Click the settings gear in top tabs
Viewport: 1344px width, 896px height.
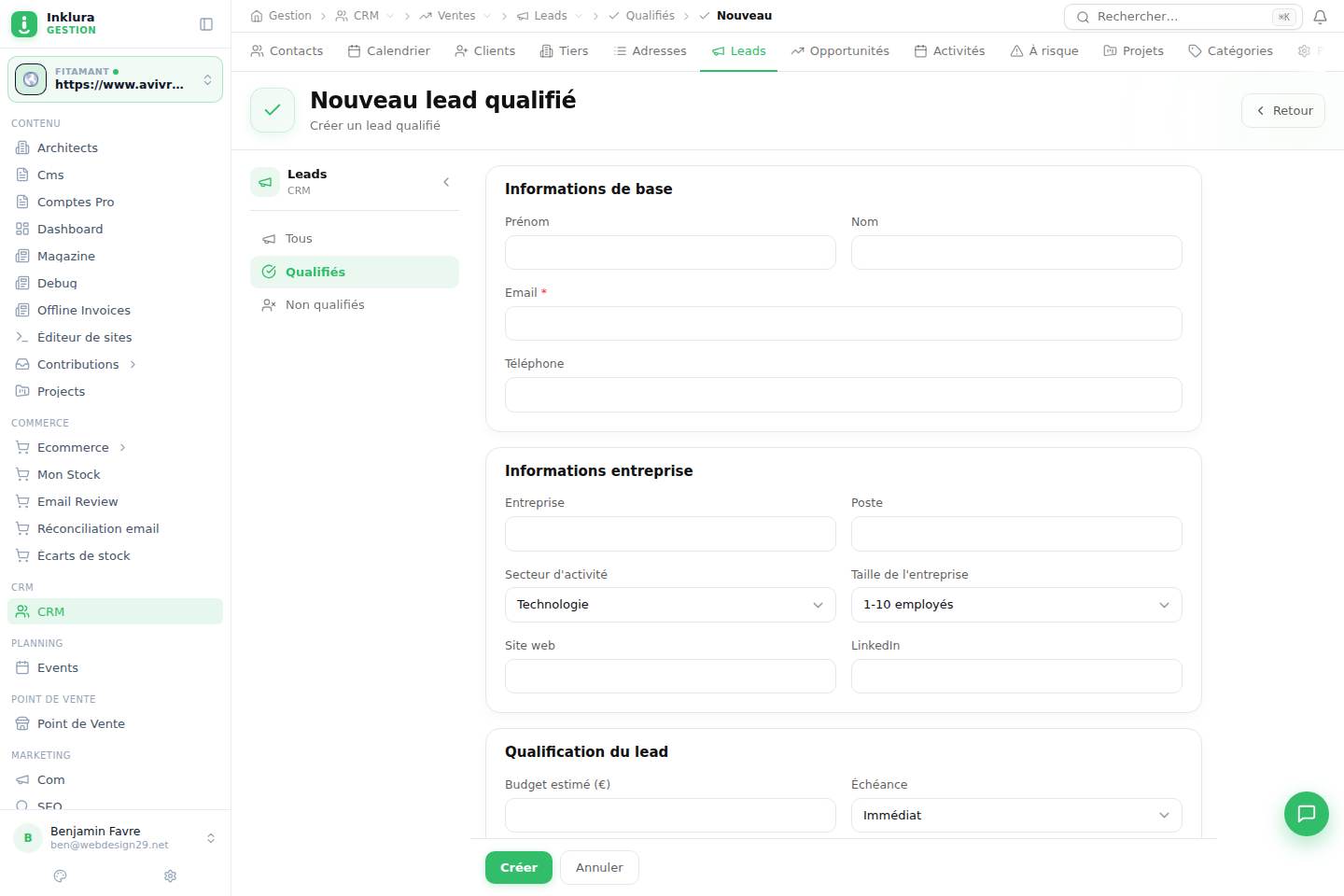(1304, 50)
